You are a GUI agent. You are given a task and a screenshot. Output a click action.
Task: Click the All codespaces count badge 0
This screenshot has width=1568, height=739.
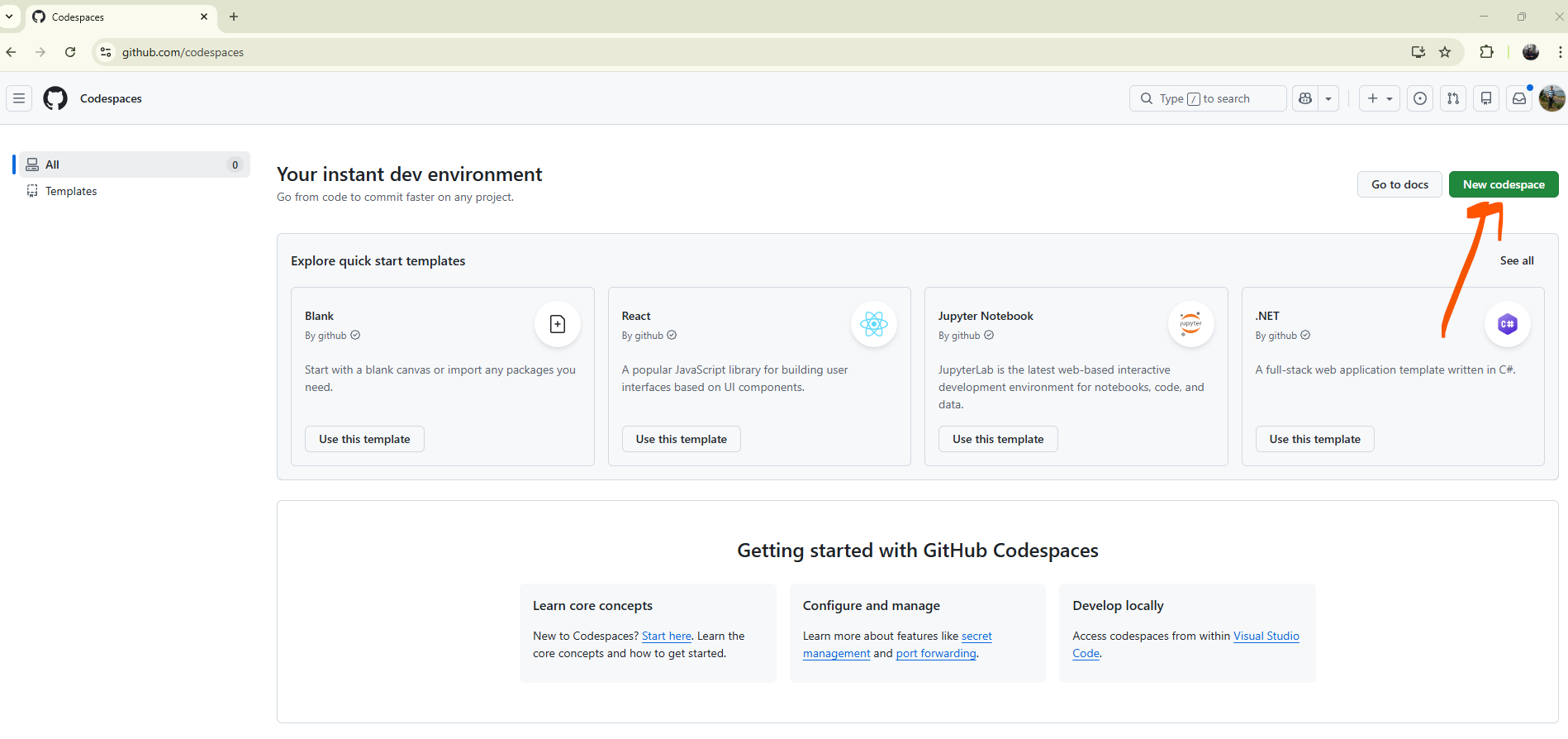(x=235, y=164)
